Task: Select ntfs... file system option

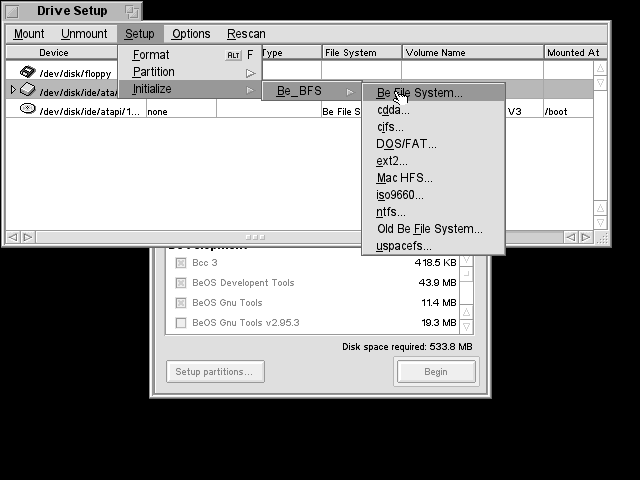Action: click(433, 212)
